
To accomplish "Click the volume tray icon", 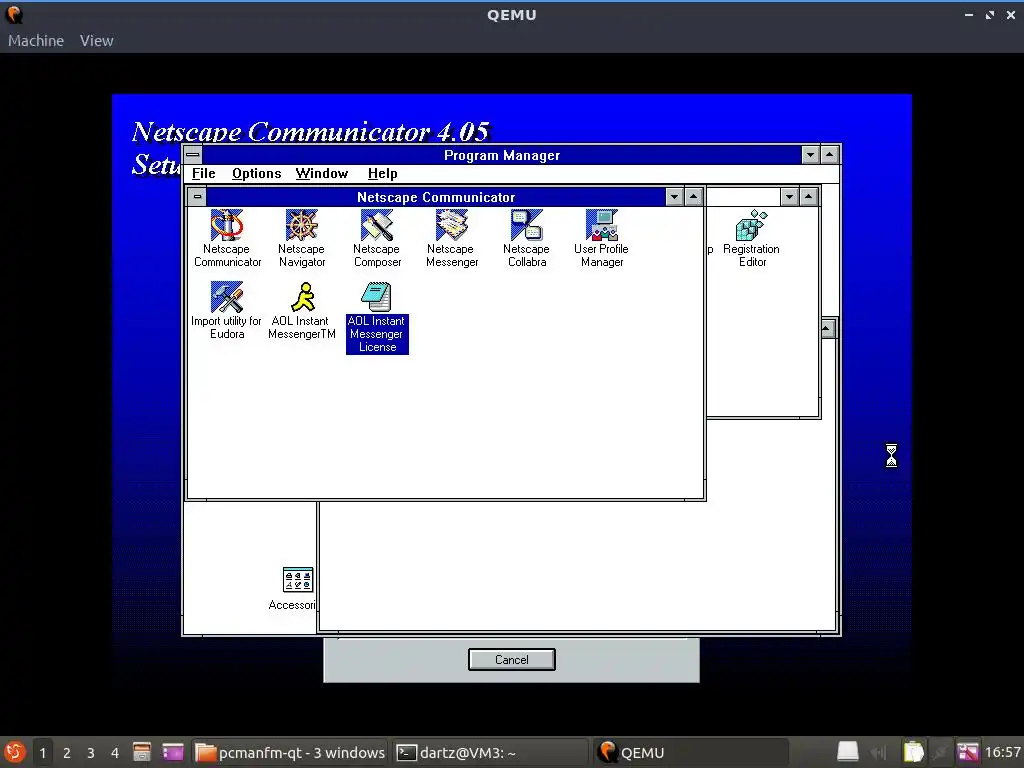I will pos(879,753).
